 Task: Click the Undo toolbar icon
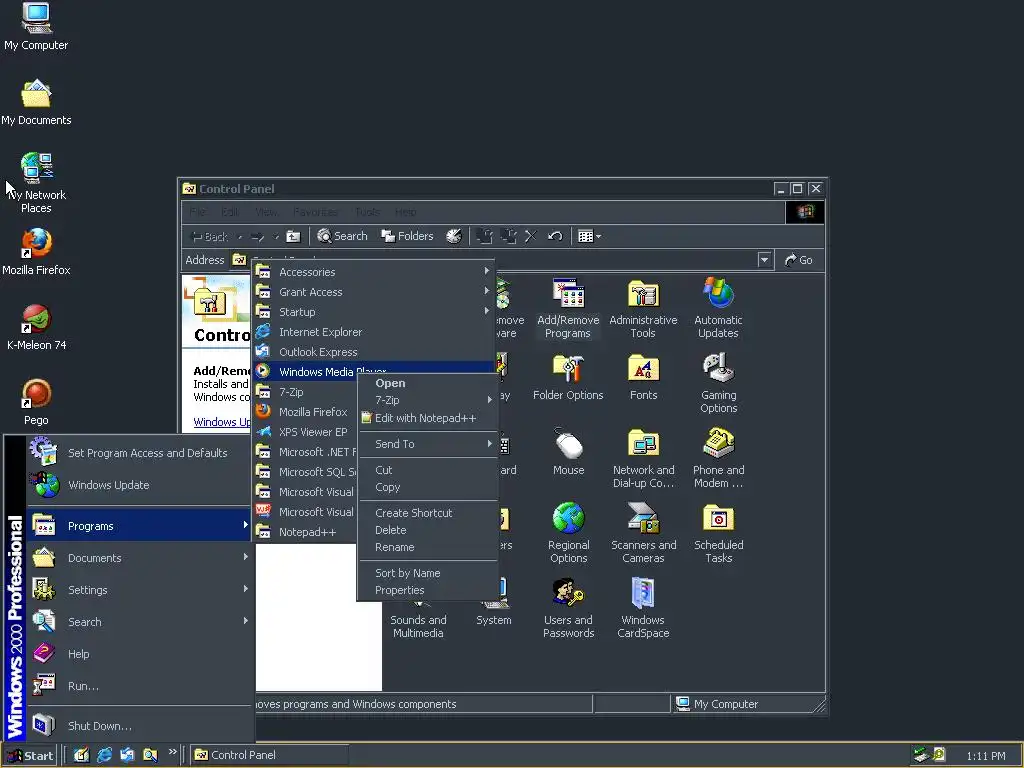(x=555, y=236)
